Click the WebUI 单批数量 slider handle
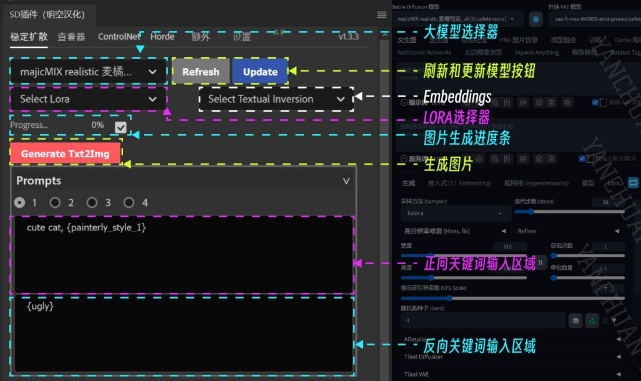This screenshot has height=381, width=641. 554,278
